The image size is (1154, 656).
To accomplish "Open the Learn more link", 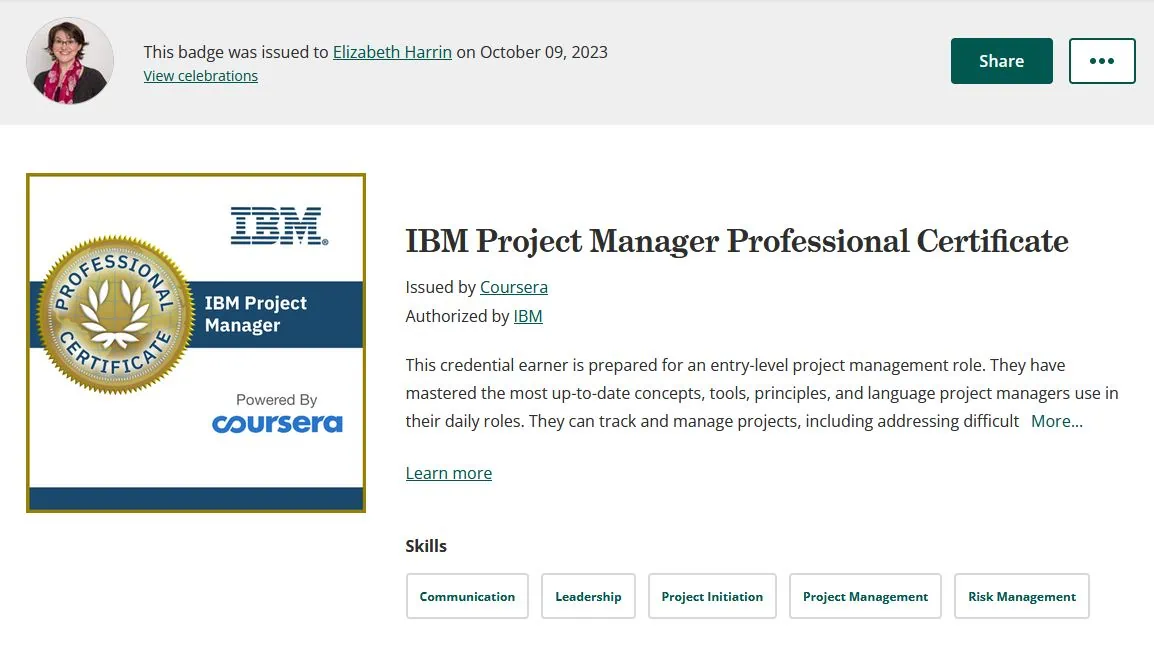I will pyautogui.click(x=449, y=473).
